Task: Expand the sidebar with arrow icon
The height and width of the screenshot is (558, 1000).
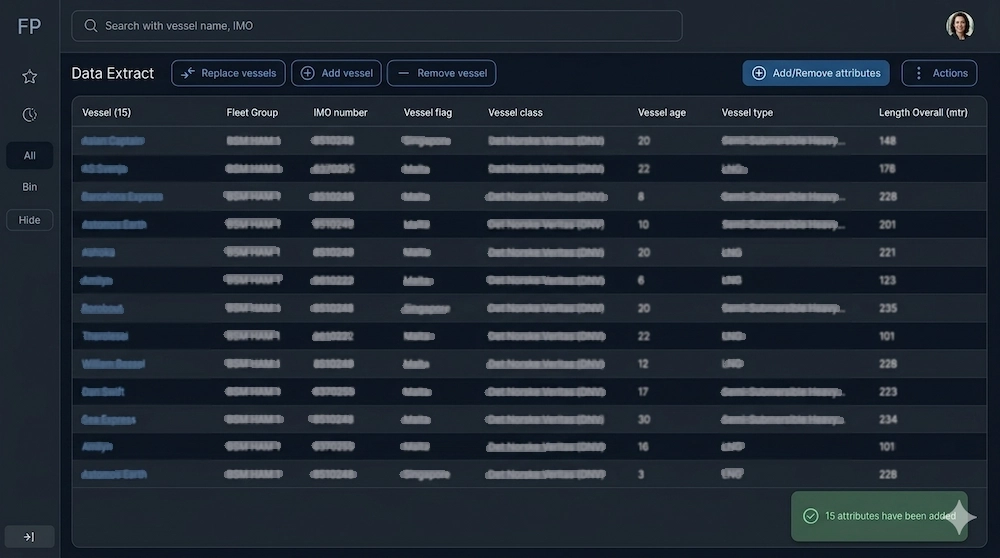Action: coord(29,537)
